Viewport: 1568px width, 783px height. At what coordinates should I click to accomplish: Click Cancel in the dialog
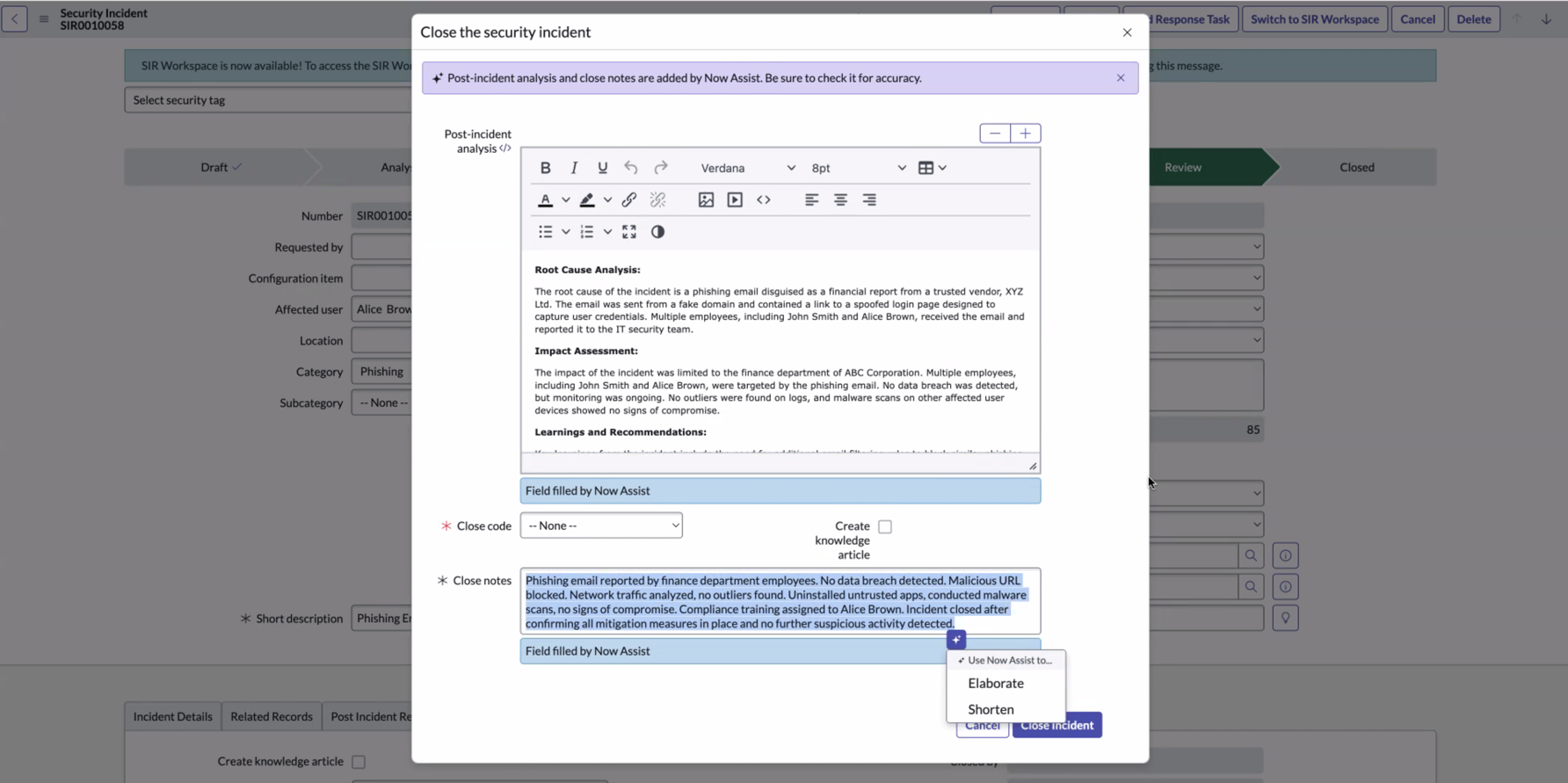(982, 727)
